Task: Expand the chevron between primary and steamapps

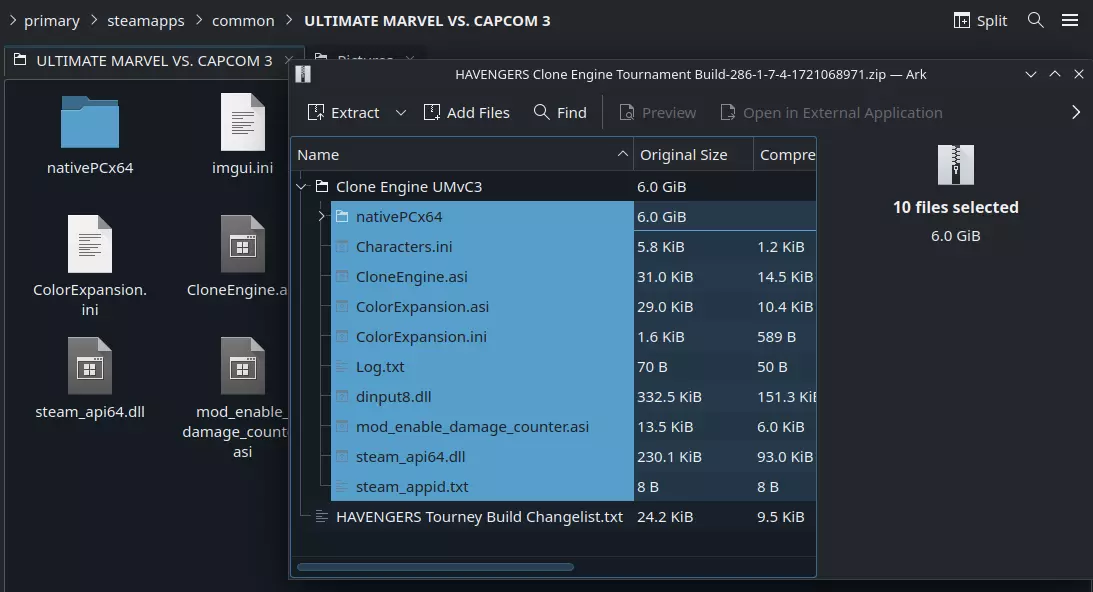Action: pyautogui.click(x=94, y=21)
